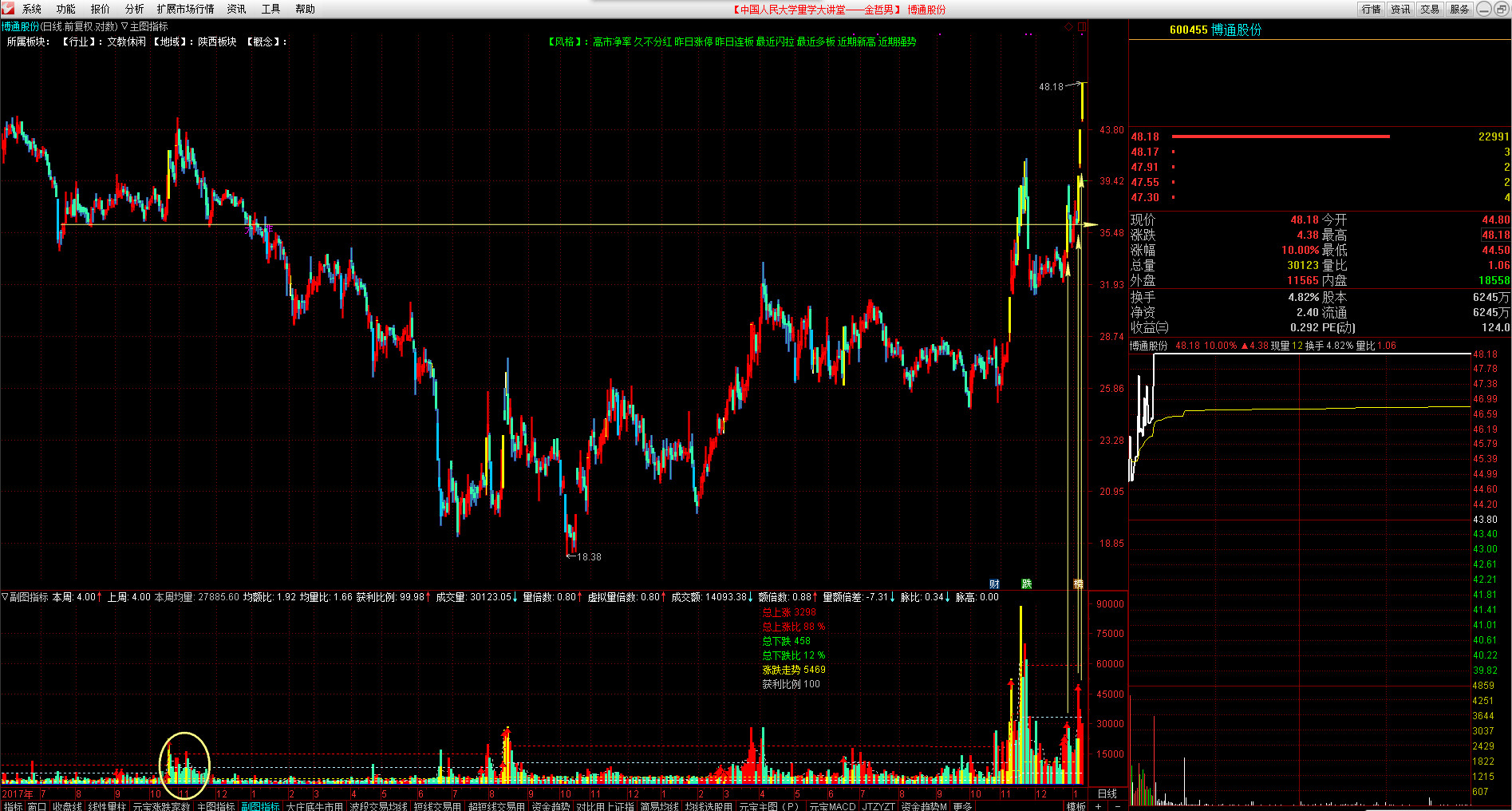Click the plus zoom button beside 模板
1512x811 pixels.
1098,805
